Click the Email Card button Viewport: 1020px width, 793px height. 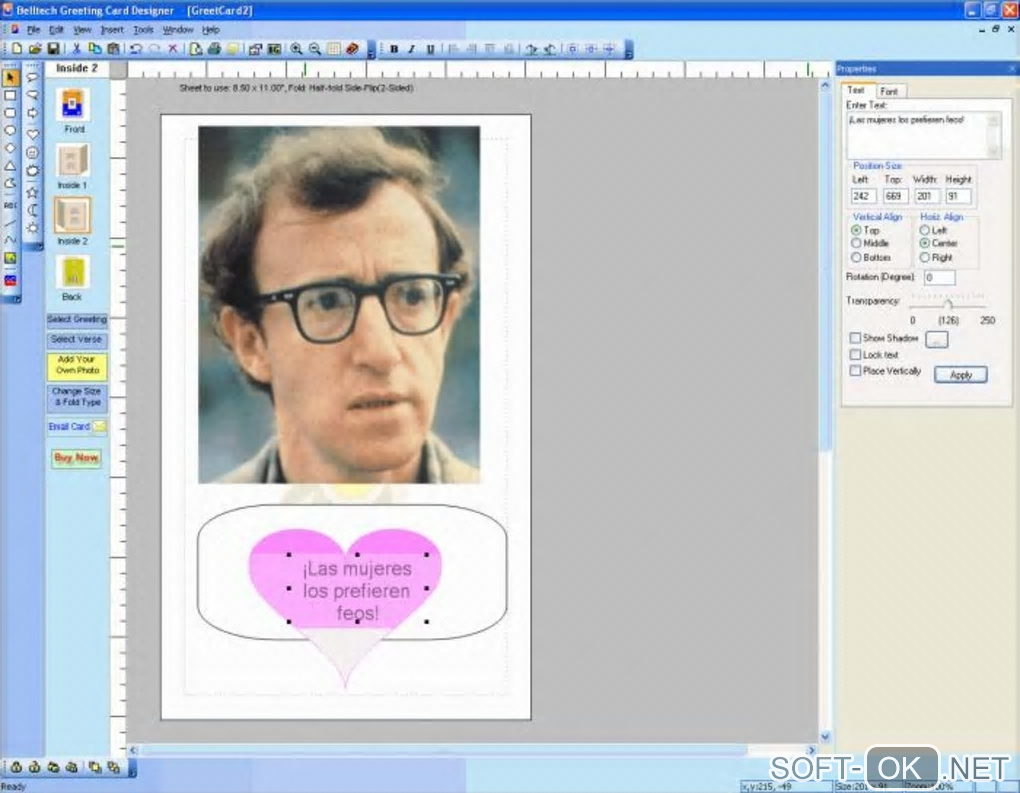point(77,427)
